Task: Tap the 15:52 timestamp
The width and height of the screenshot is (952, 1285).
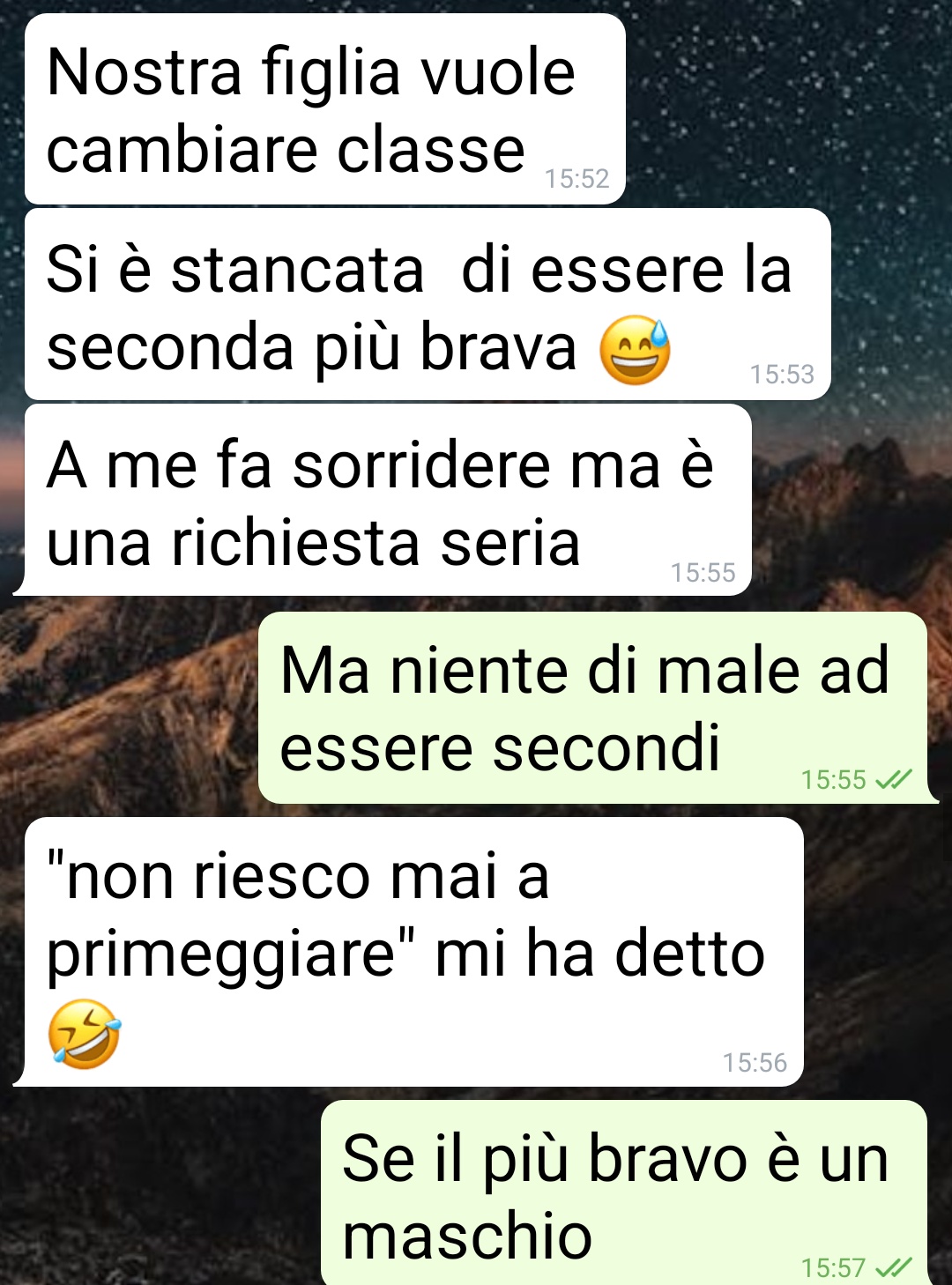Action: 576,179
